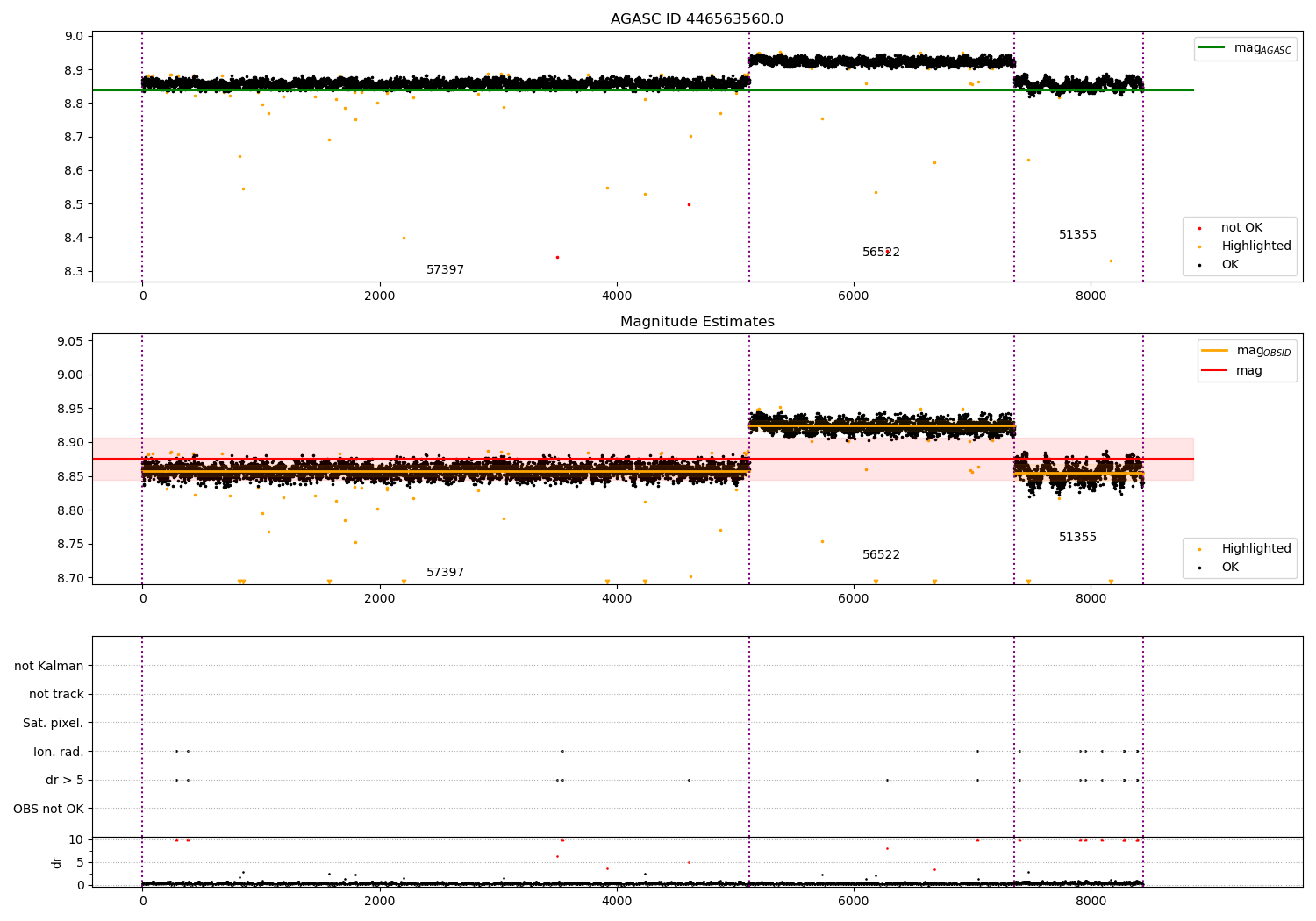Click the 'Ion. rad.' row label
1316x921 pixels.
[x=59, y=752]
